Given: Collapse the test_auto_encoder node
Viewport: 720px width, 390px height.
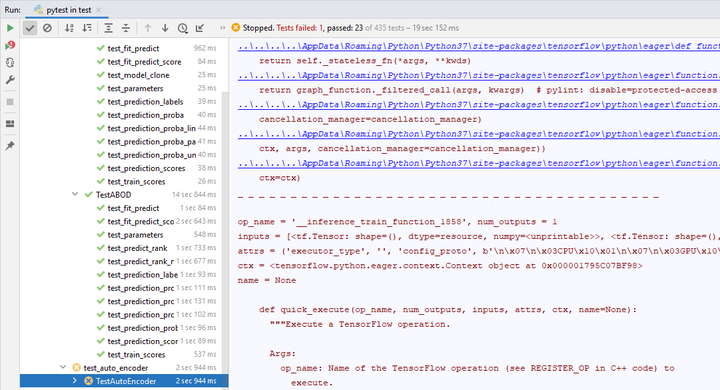Looking at the screenshot, I should (63, 367).
